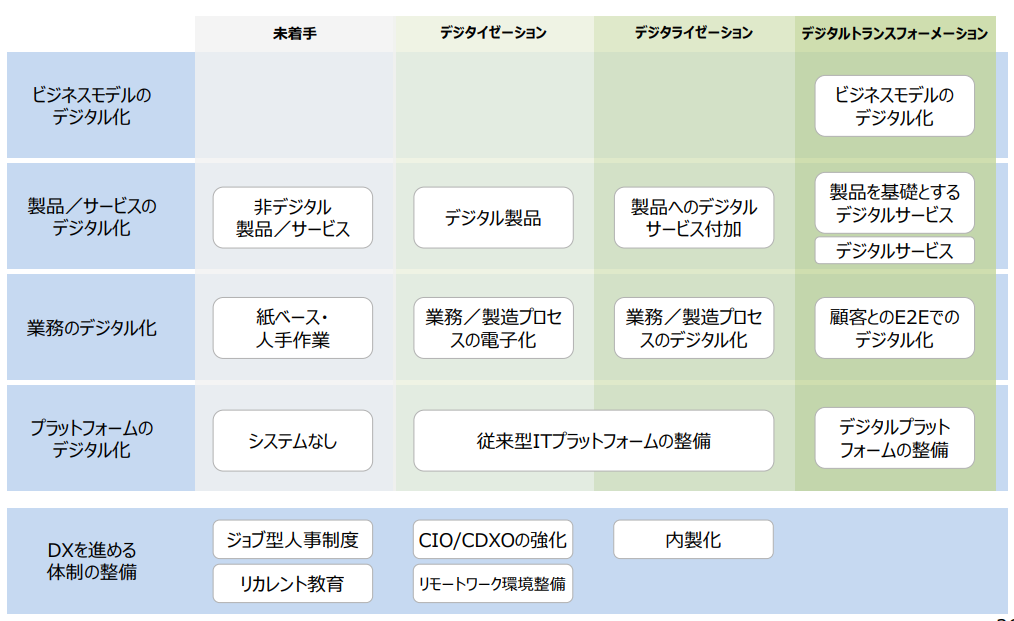The width and height of the screenshot is (1014, 621).
Task: Select the デジタルプラットフォームの整備 box
Action: (894, 439)
